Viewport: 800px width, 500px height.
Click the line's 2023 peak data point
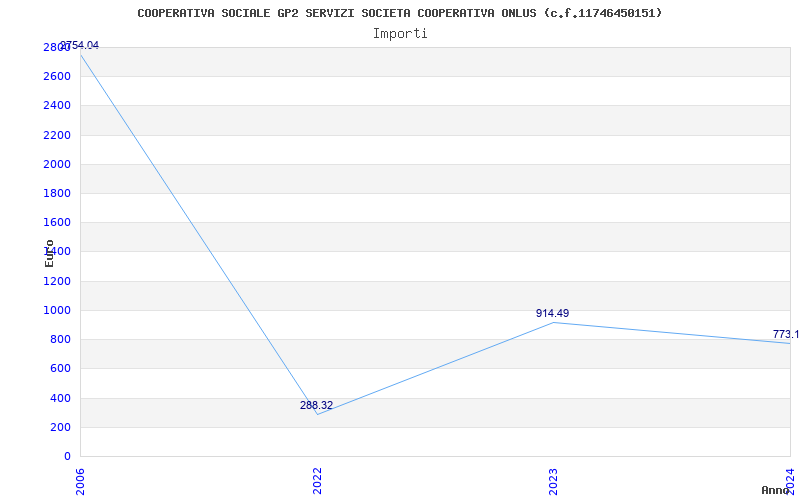point(554,322)
